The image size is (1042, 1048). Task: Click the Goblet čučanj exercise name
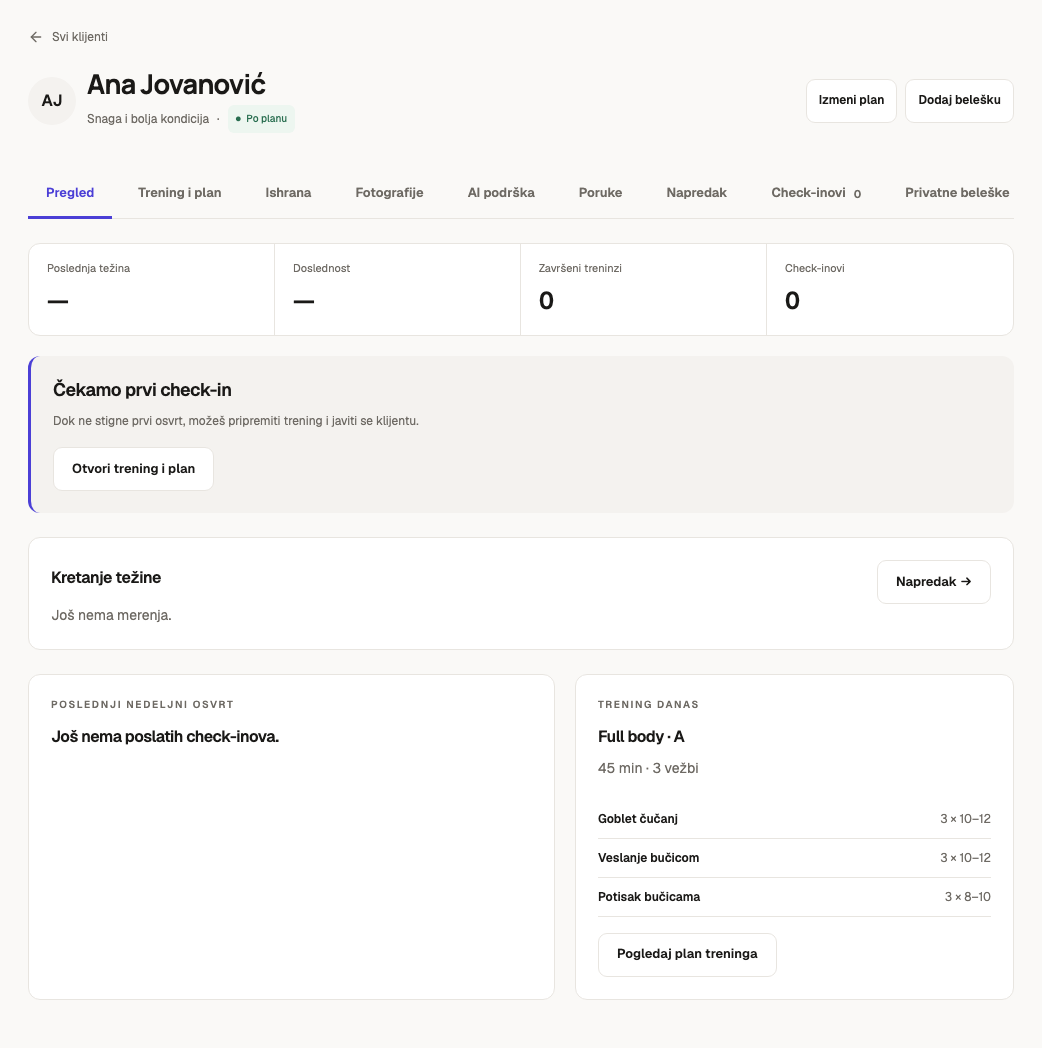coord(638,819)
